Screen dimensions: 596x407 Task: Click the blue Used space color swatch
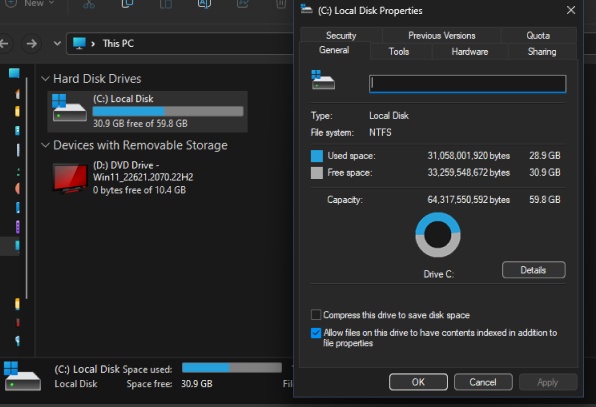click(x=317, y=156)
